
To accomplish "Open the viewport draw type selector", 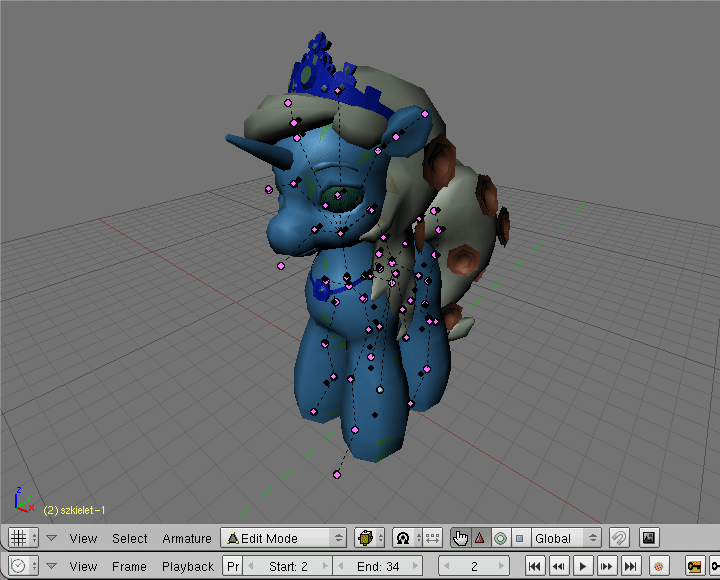I will coord(370,538).
